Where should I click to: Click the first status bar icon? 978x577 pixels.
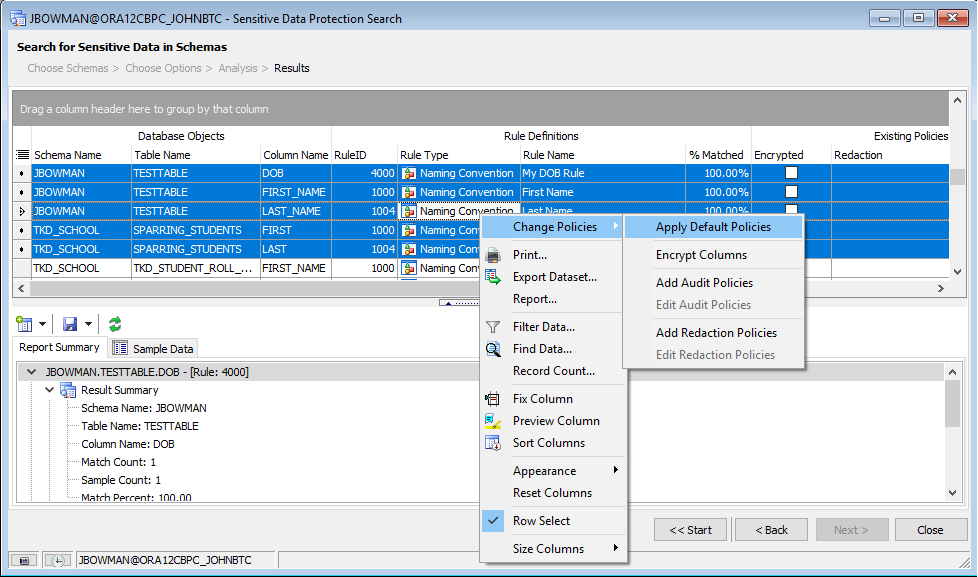point(24,560)
